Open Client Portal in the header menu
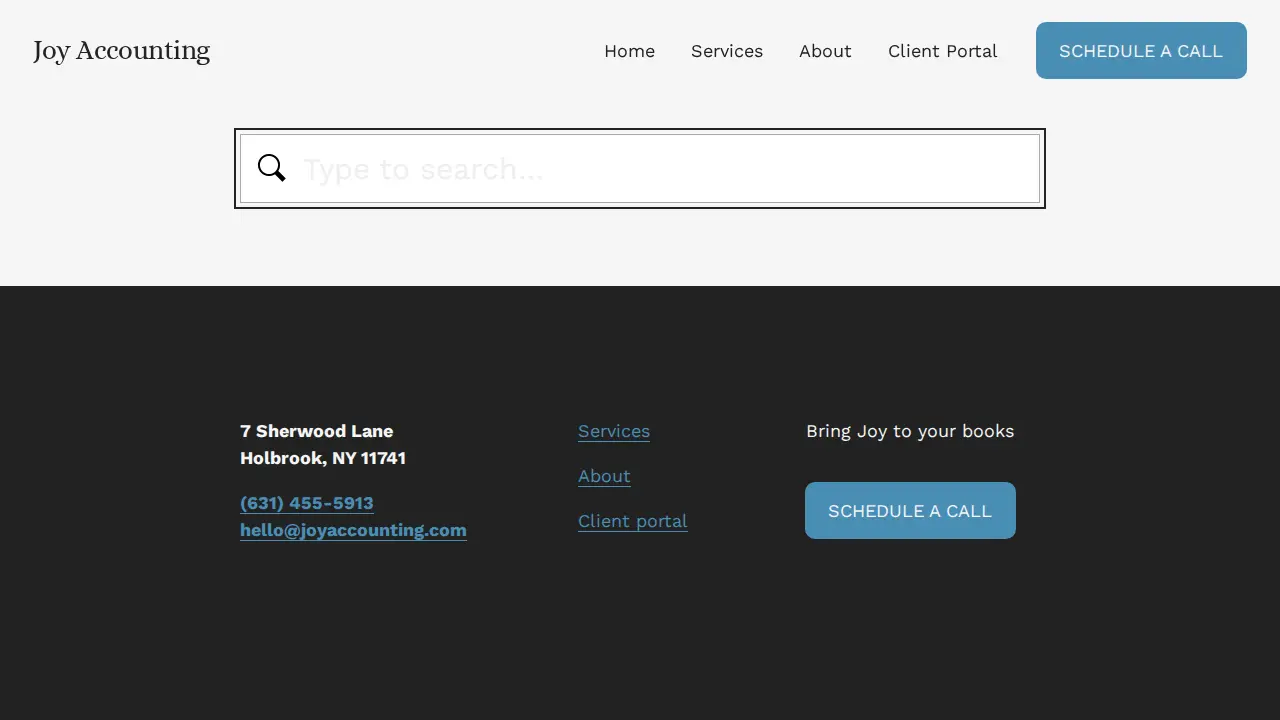The height and width of the screenshot is (720, 1280). click(942, 51)
